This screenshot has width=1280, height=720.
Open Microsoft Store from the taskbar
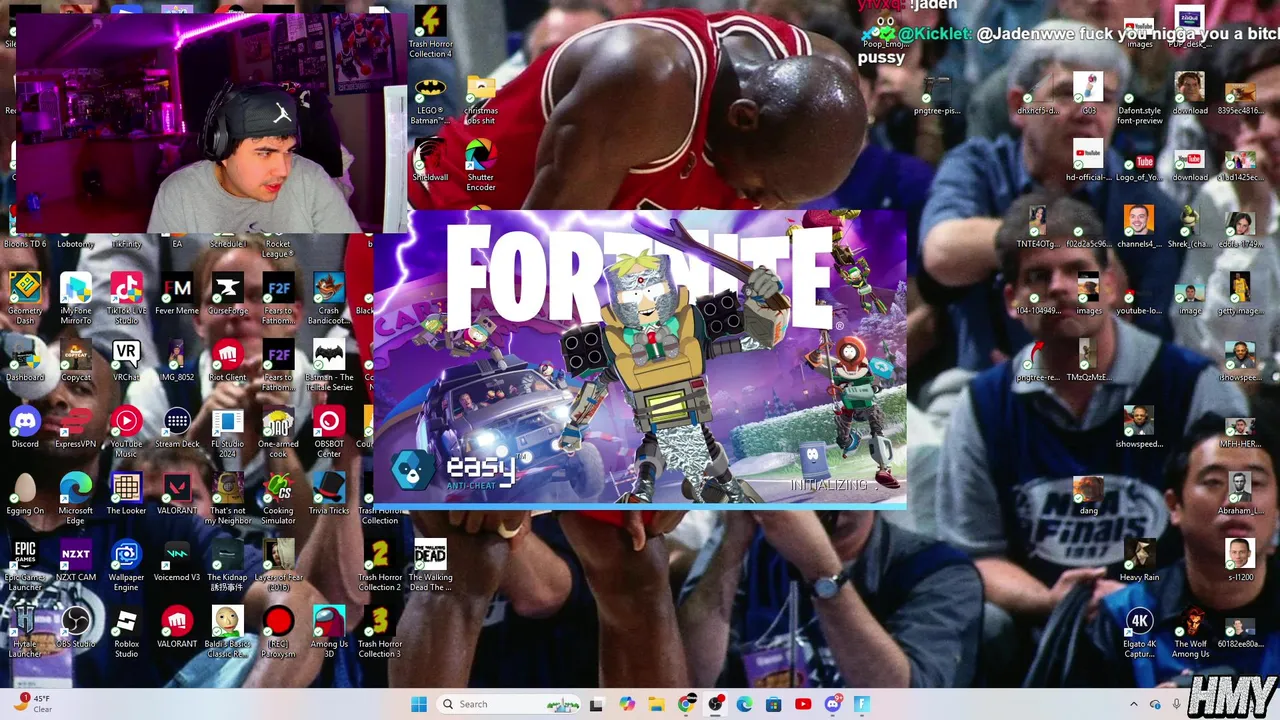coord(773,704)
